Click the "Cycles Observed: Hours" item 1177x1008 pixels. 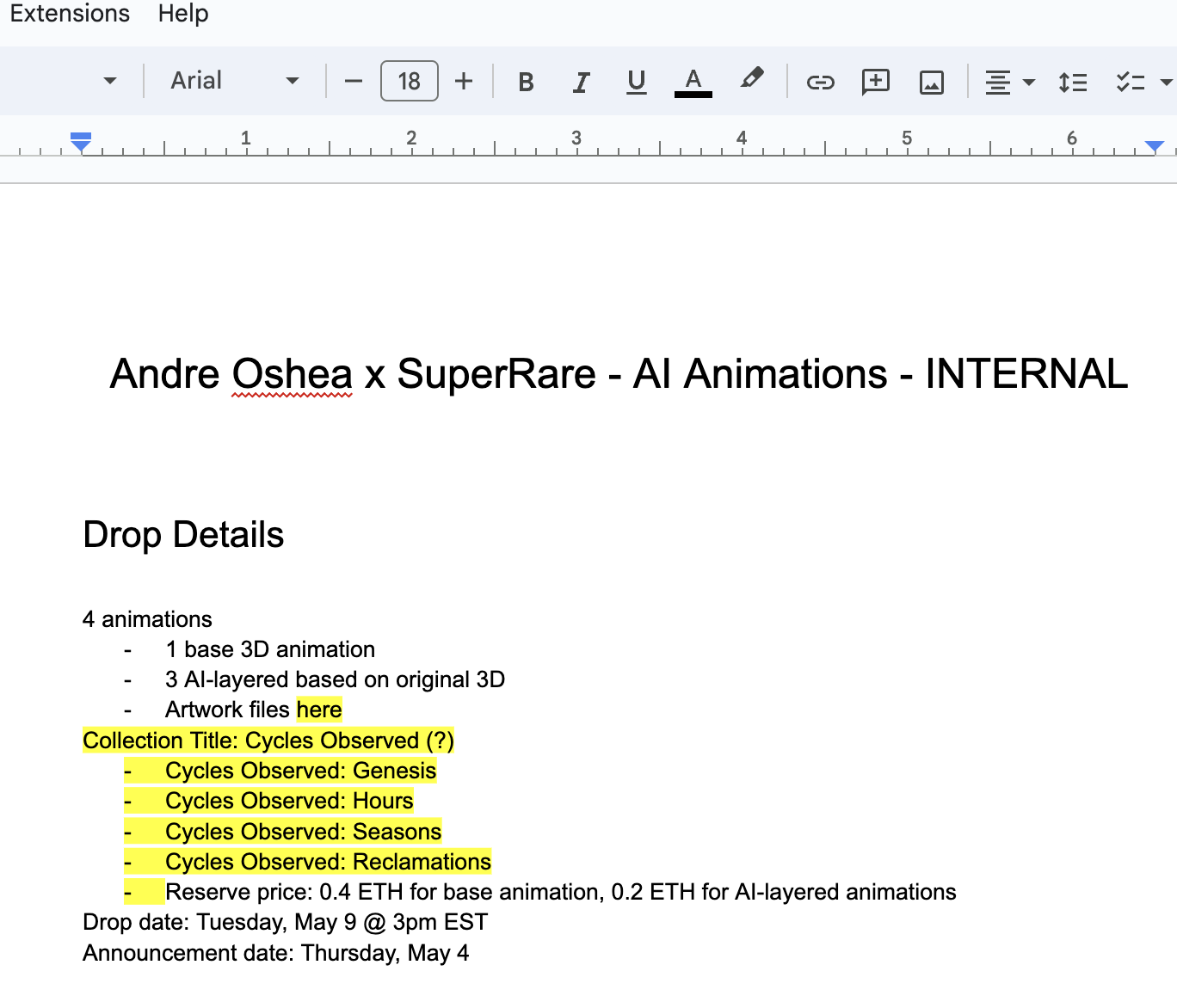point(289,801)
